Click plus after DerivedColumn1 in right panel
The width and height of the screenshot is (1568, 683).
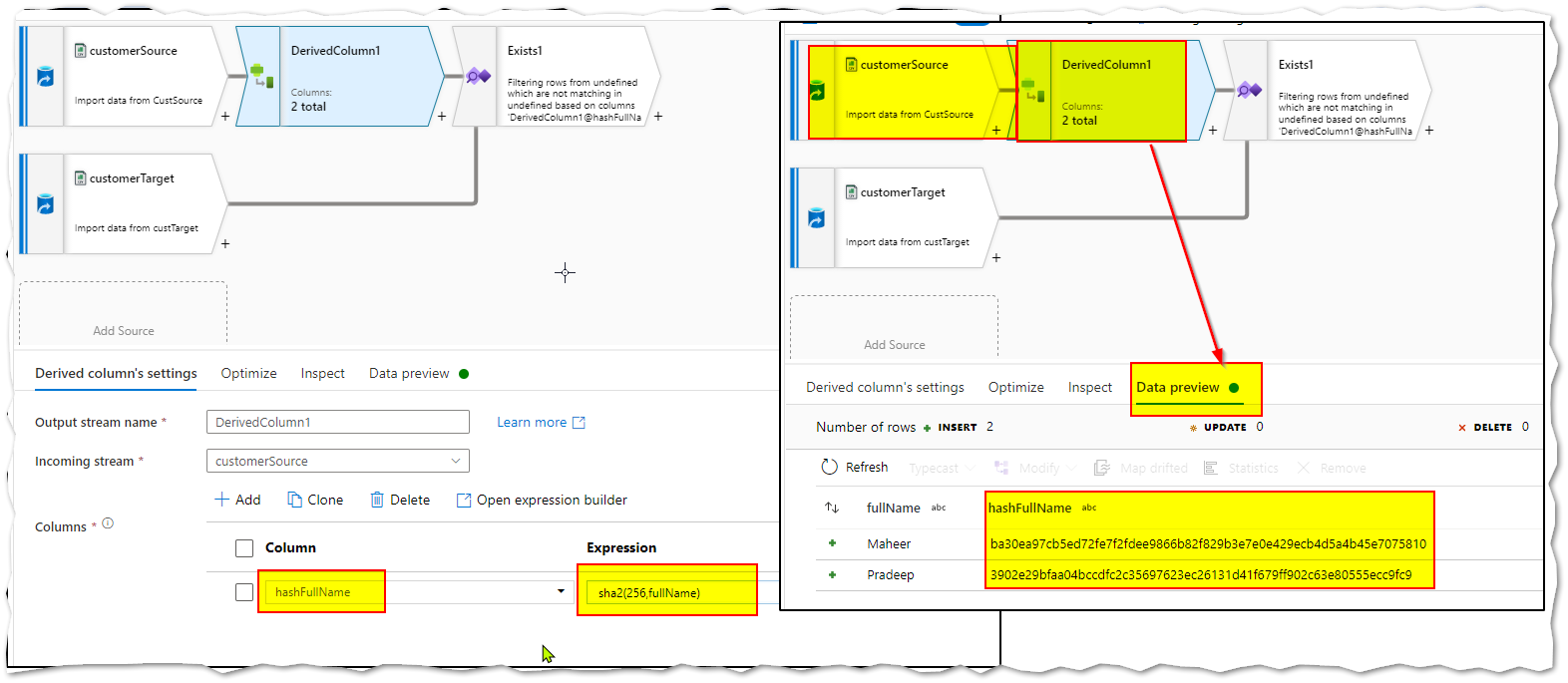tap(1213, 131)
